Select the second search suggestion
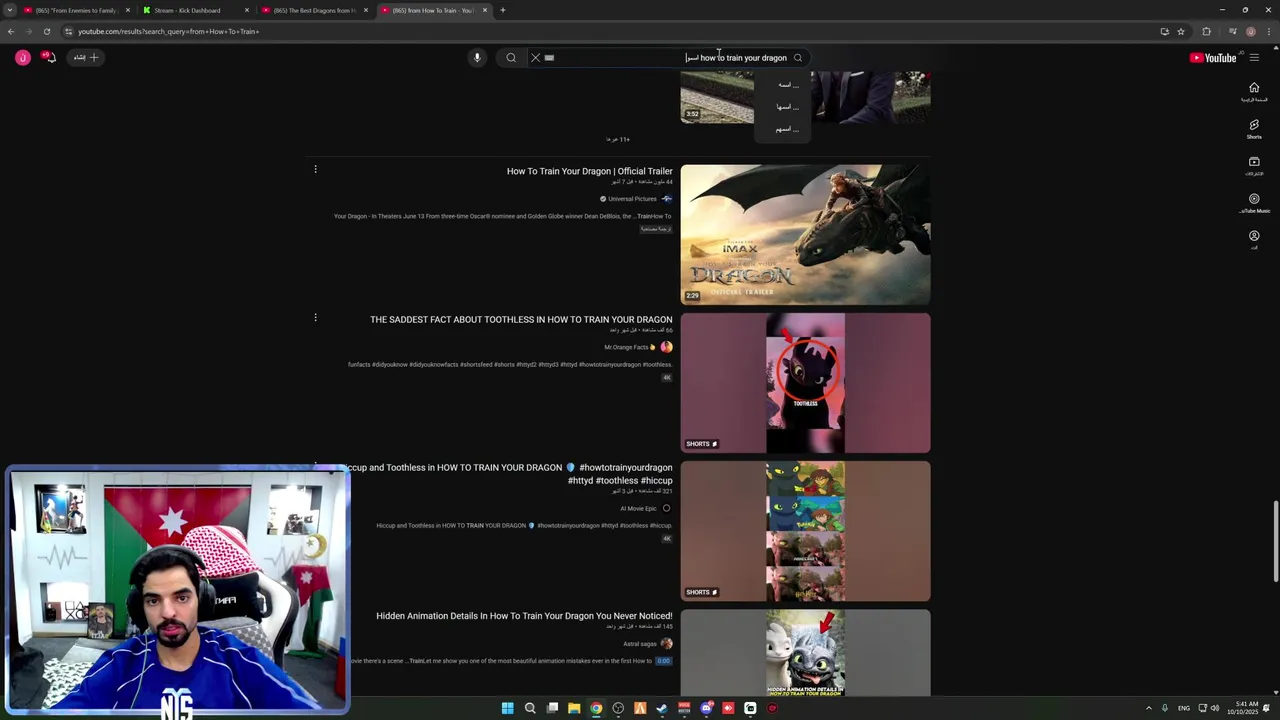 tap(788, 107)
